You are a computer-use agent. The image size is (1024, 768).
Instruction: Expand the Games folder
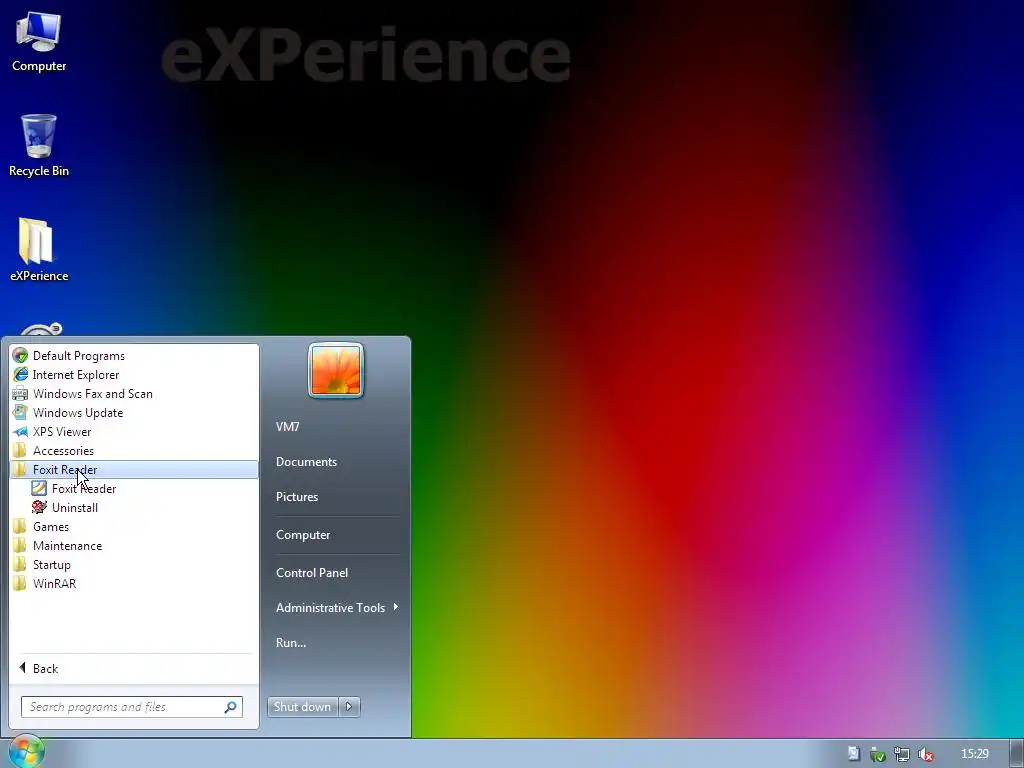134,526
